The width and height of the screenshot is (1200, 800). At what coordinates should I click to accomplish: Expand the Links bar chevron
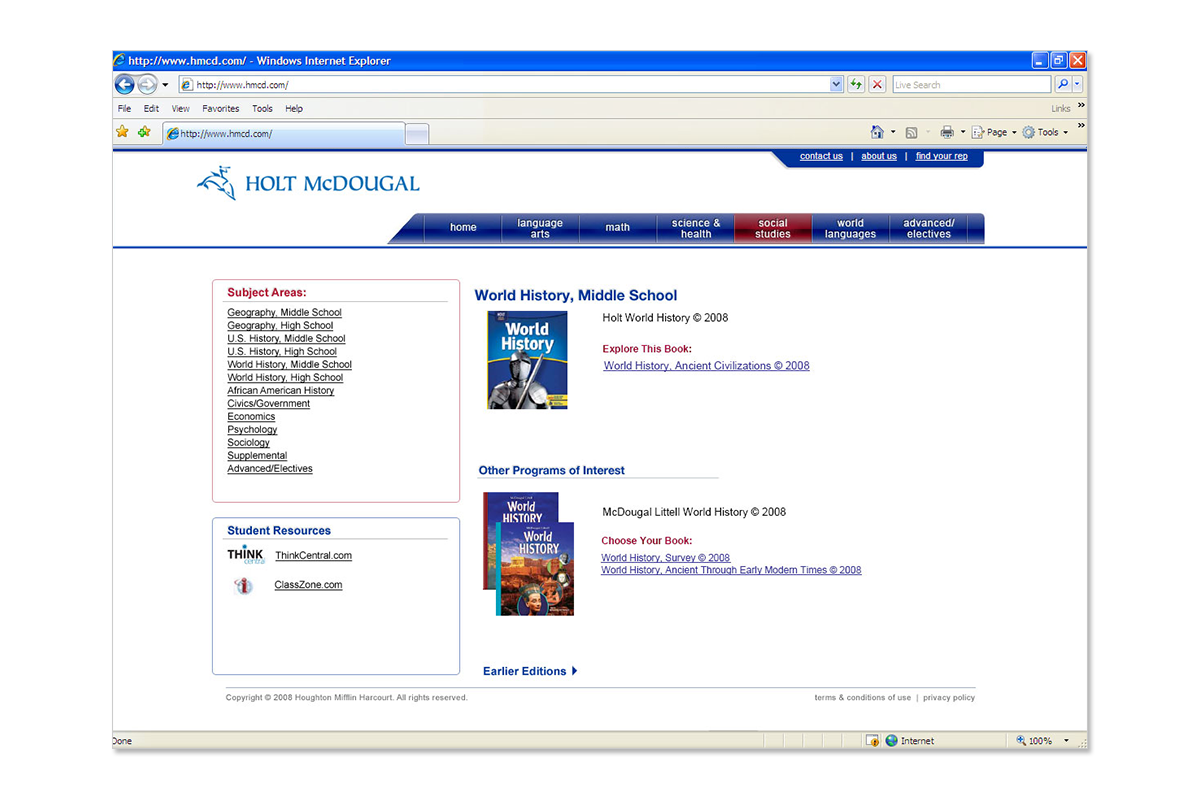coord(1081,105)
